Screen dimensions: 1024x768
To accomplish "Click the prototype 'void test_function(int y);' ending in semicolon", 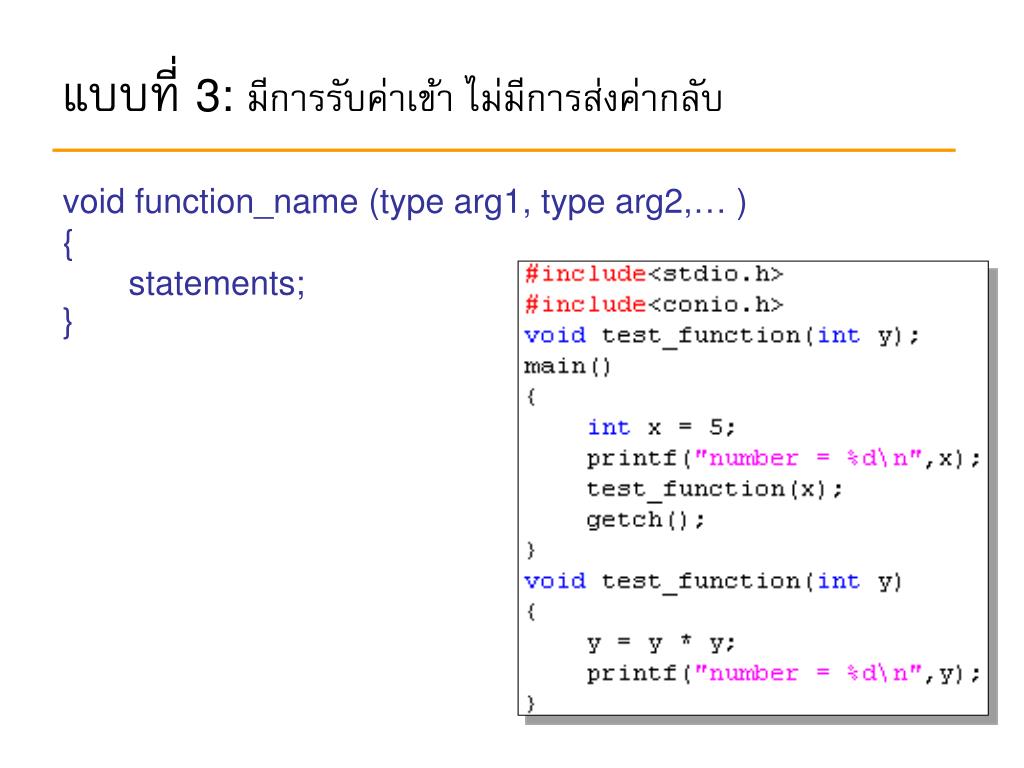I will click(x=722, y=336).
